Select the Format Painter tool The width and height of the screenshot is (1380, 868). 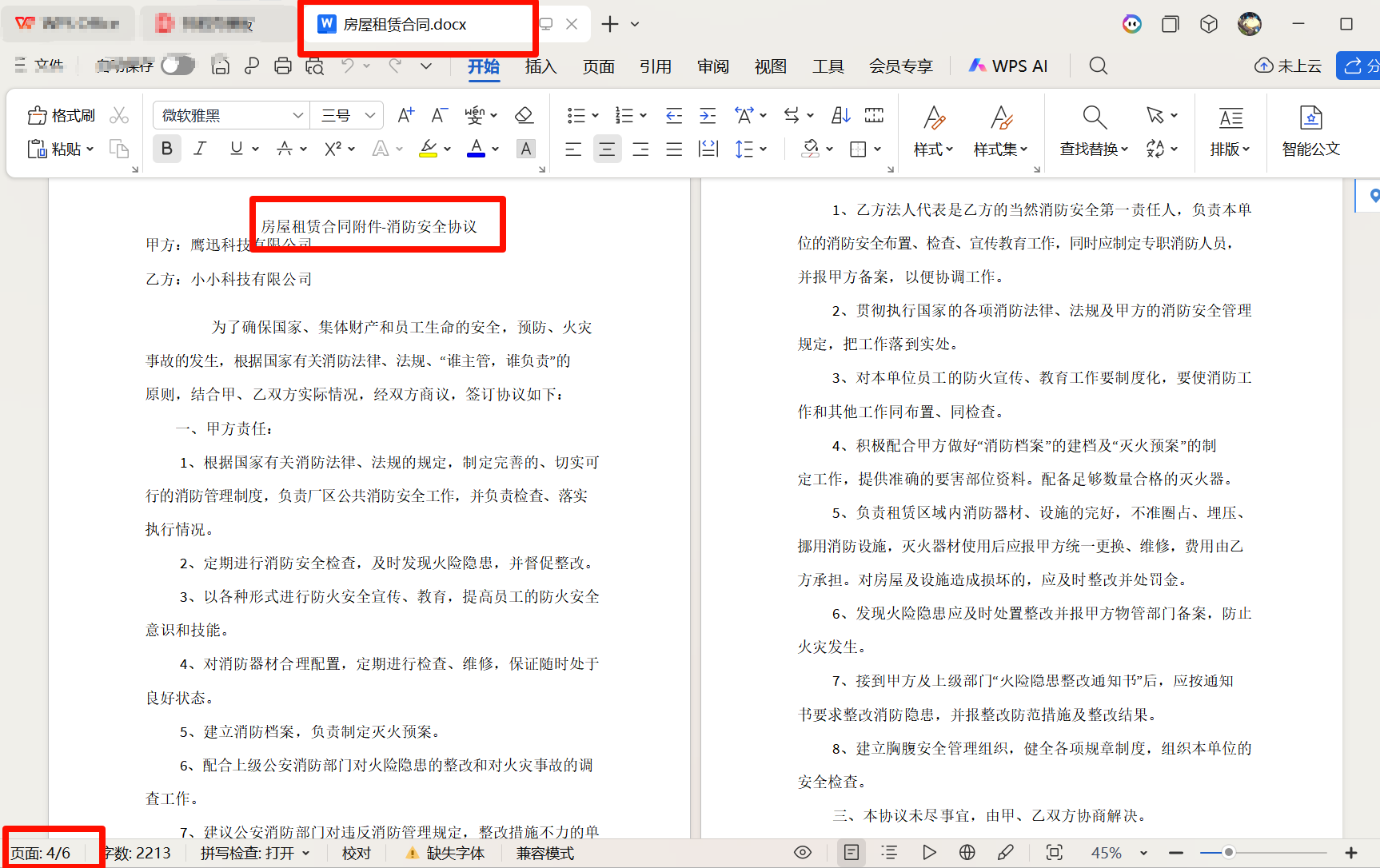click(60, 114)
